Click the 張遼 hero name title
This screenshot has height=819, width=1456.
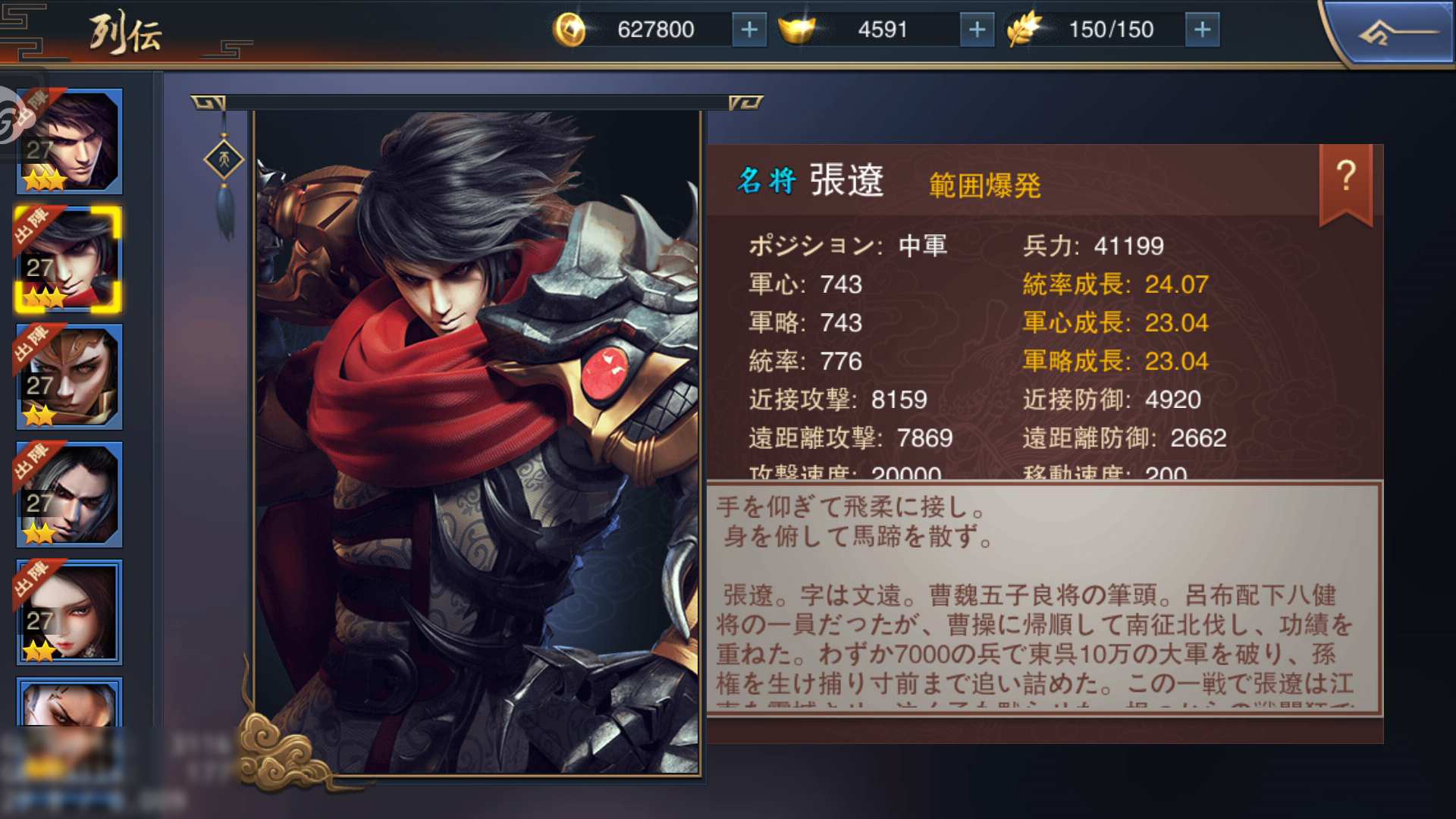tap(846, 181)
